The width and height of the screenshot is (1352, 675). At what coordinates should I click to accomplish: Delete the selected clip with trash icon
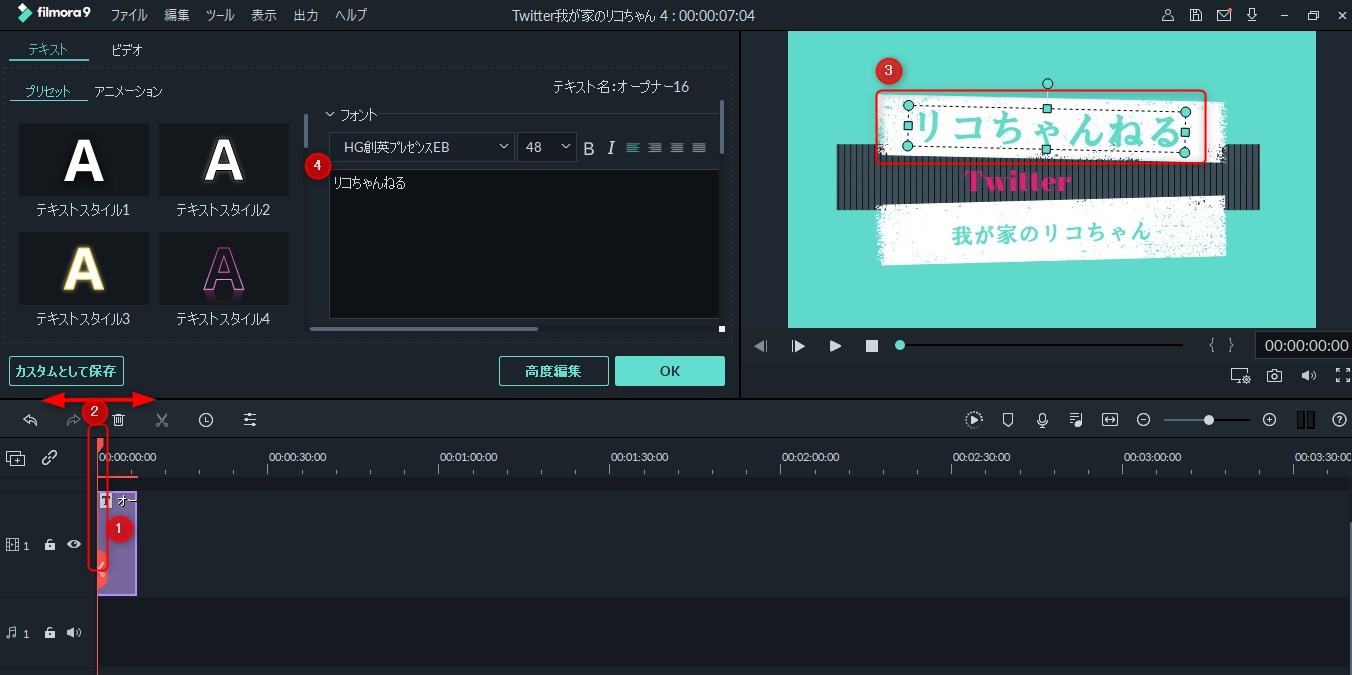point(118,420)
